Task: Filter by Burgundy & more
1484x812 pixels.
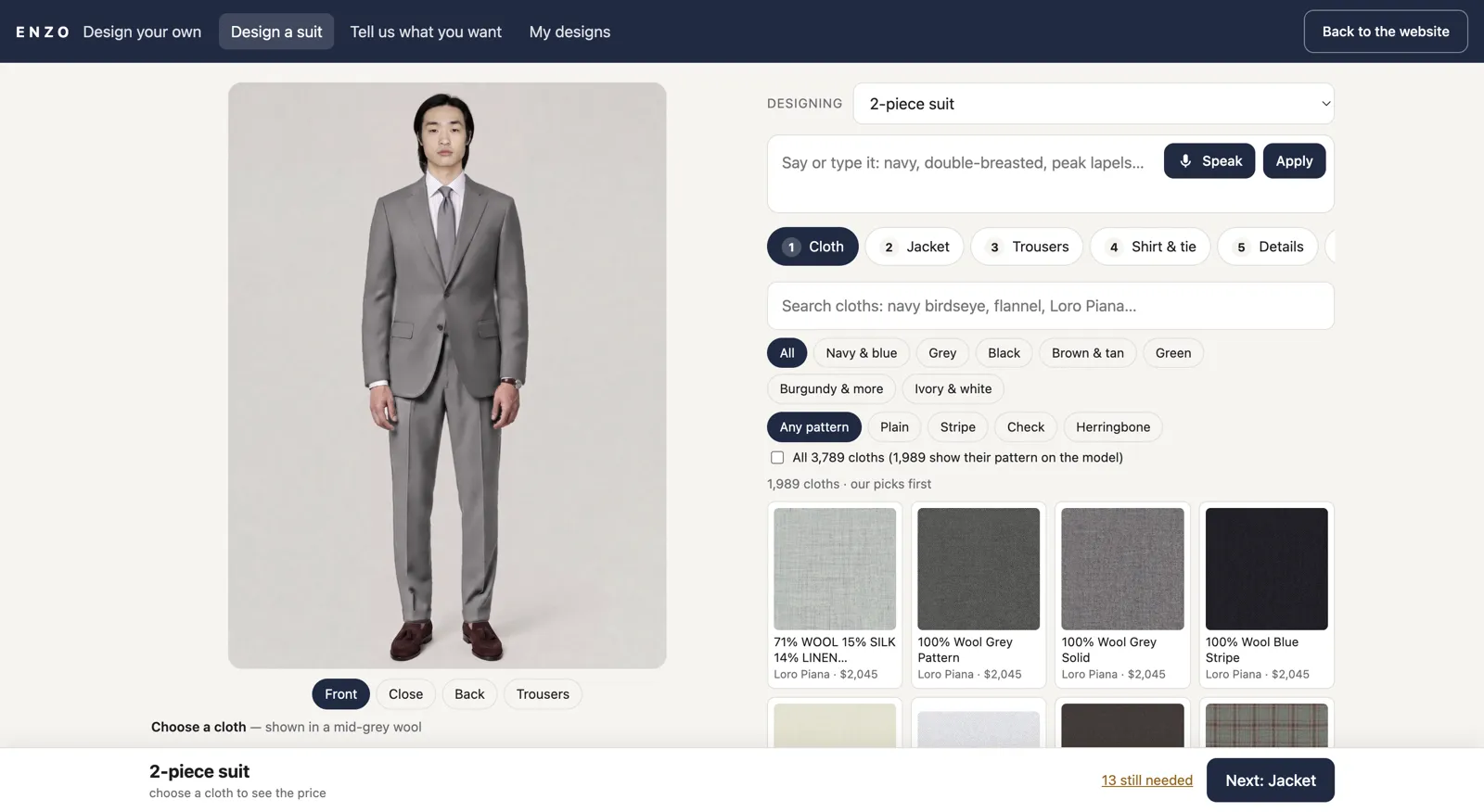Action: (831, 389)
